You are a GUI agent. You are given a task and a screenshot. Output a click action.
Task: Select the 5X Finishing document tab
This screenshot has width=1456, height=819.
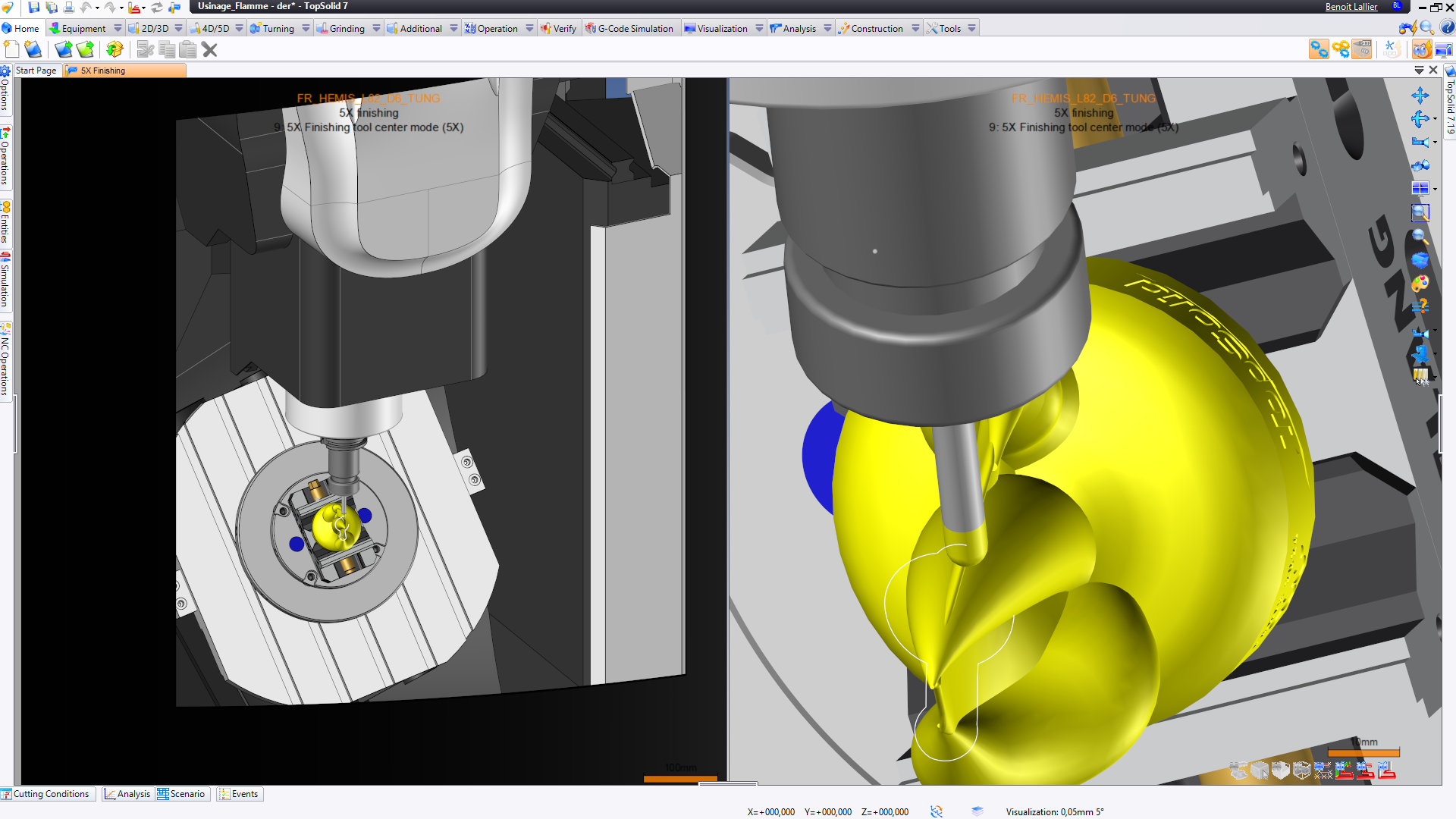click(x=124, y=71)
